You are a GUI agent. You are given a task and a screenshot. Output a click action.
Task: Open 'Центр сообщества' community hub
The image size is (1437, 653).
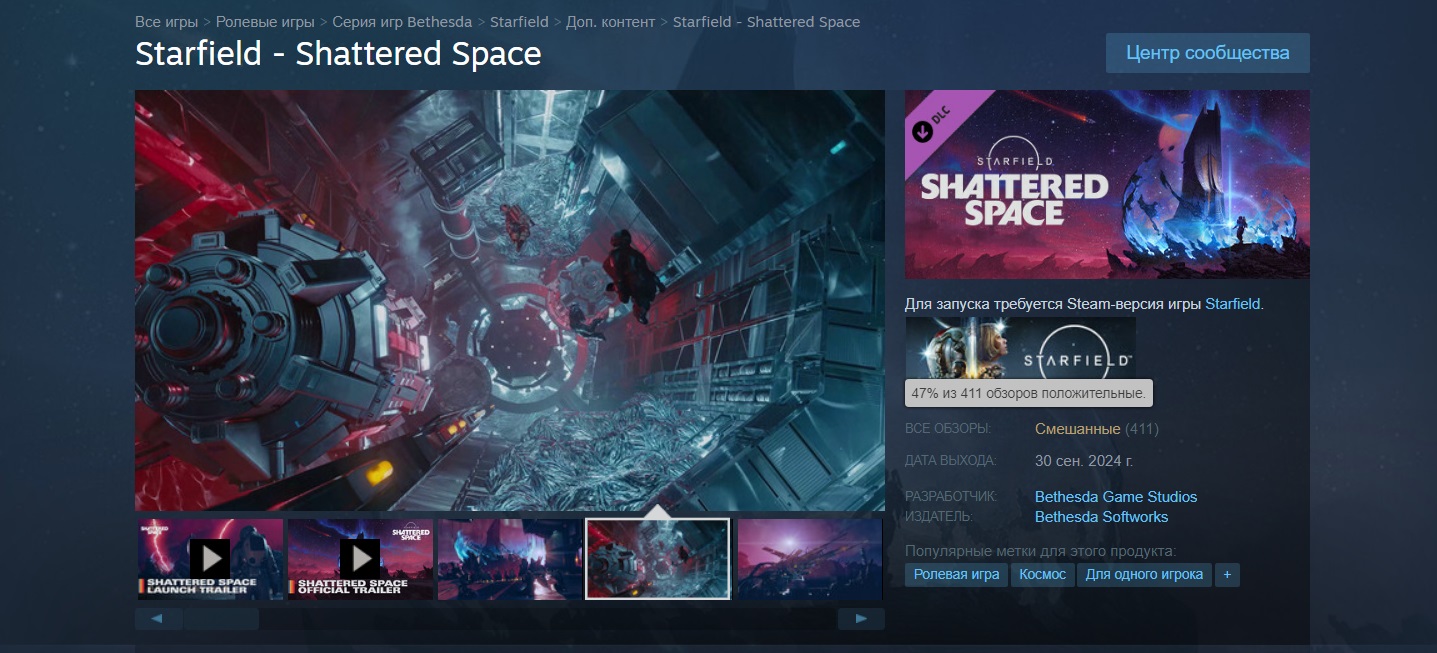point(1207,53)
